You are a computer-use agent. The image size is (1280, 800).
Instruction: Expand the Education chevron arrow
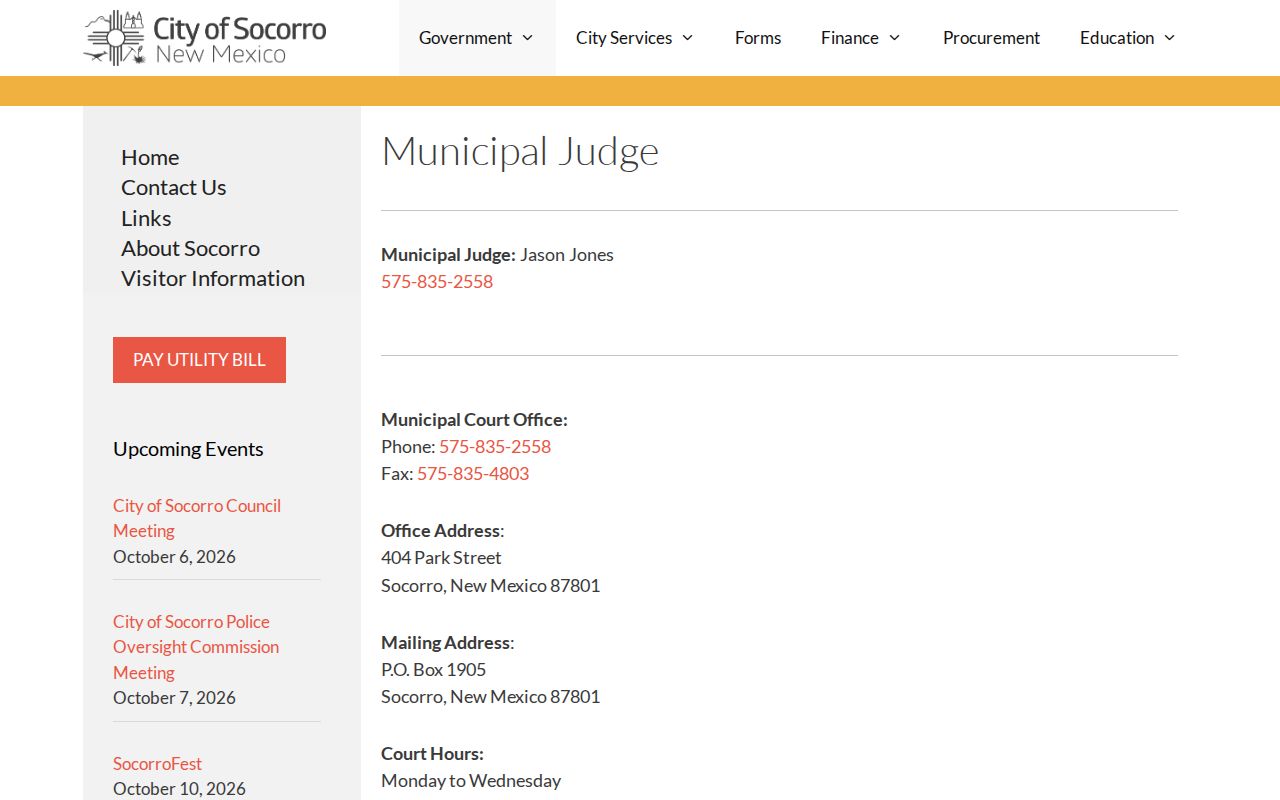tap(1170, 38)
